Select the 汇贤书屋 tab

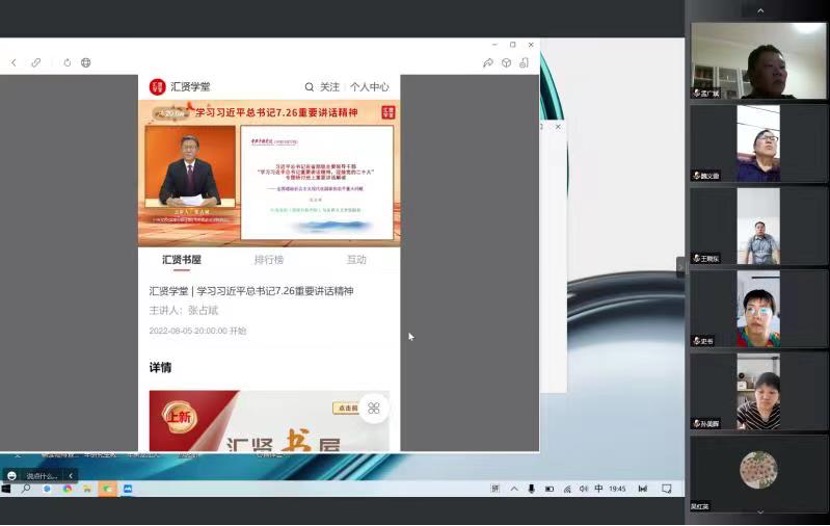(182, 260)
